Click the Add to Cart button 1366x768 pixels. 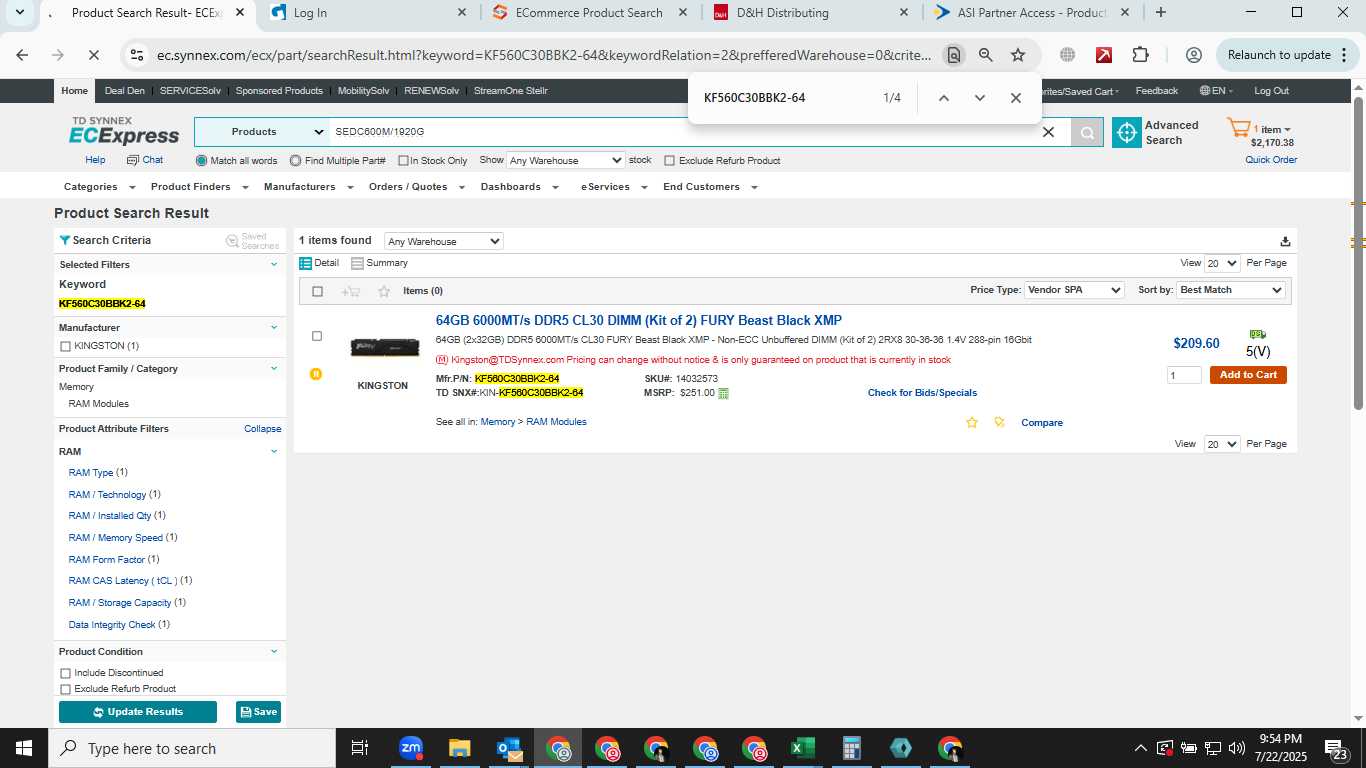coord(1248,375)
